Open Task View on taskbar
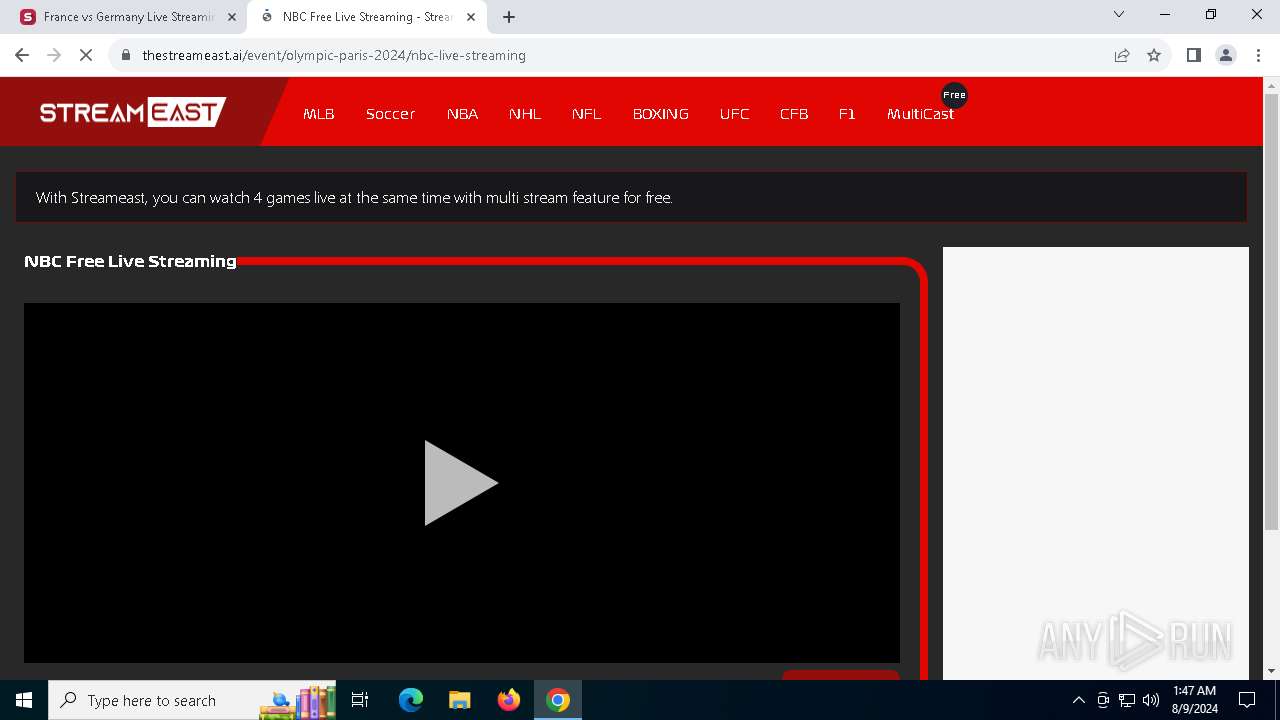This screenshot has height=720, width=1280. click(x=360, y=700)
